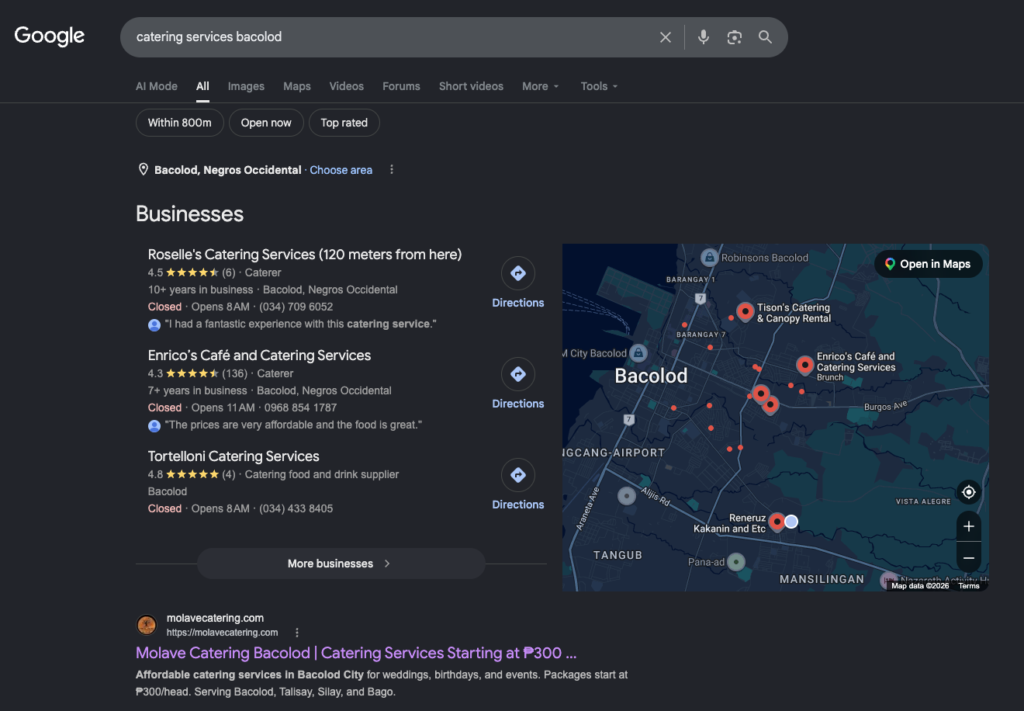Open the More businesses button
Screen dimensions: 1024x711
341,563
